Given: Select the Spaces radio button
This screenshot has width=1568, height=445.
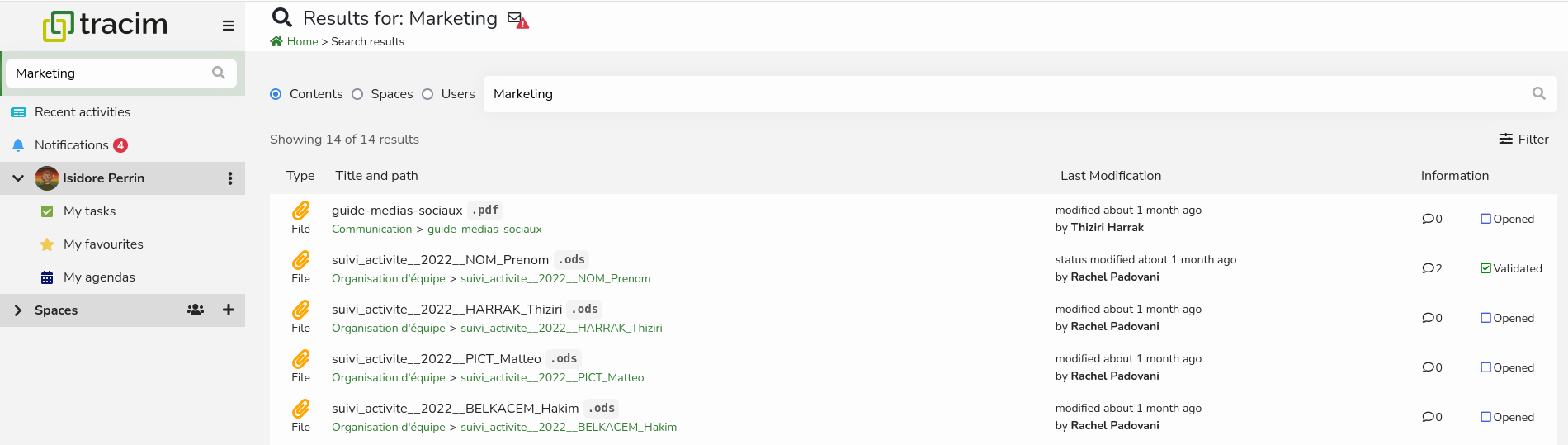Looking at the screenshot, I should 357,94.
